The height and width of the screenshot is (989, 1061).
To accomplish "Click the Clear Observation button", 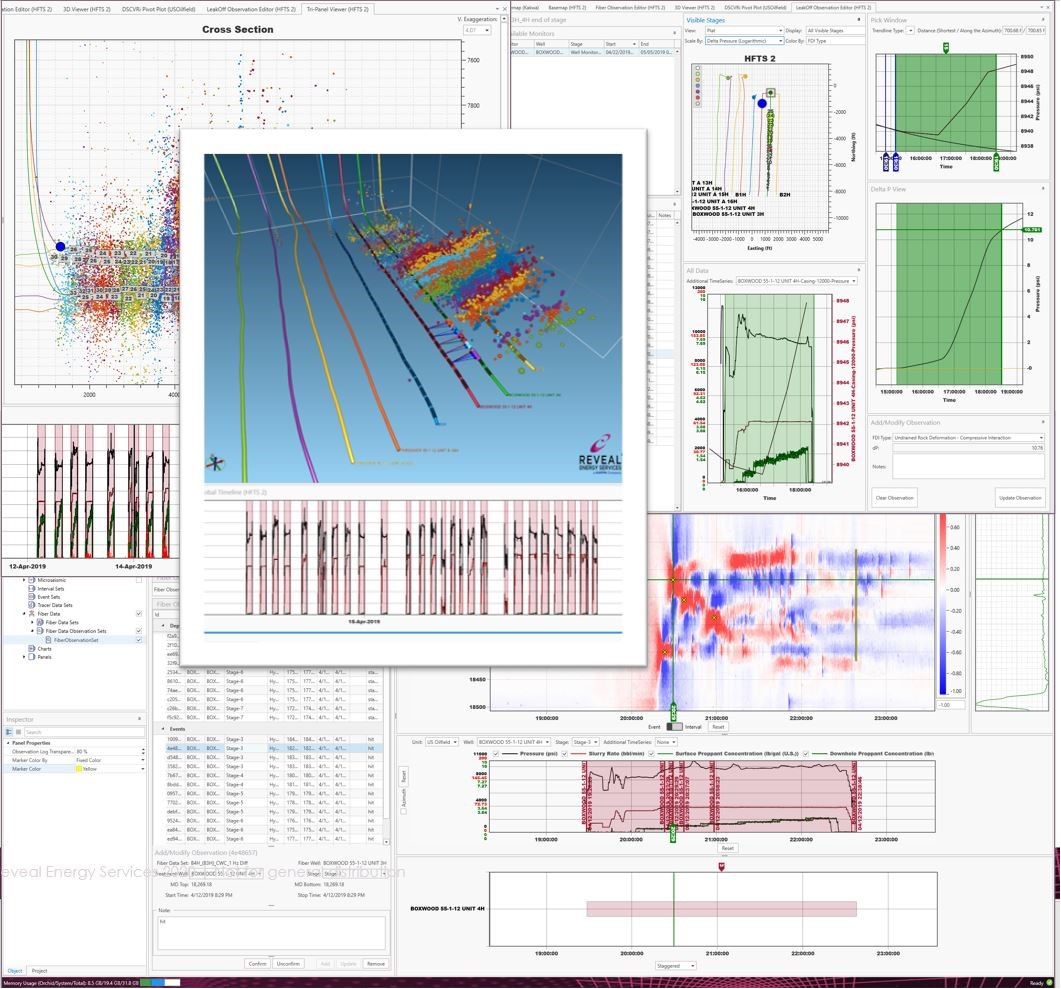I will click(x=895, y=498).
